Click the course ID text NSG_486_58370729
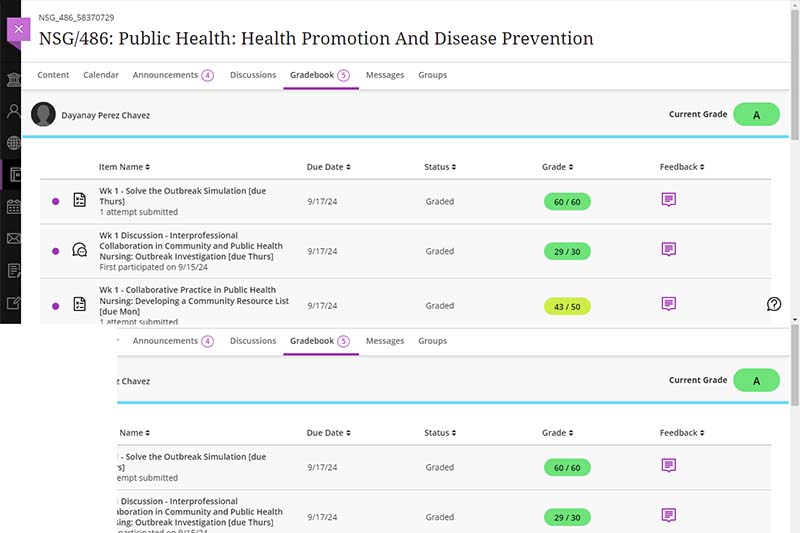The image size is (800, 533). (77, 17)
